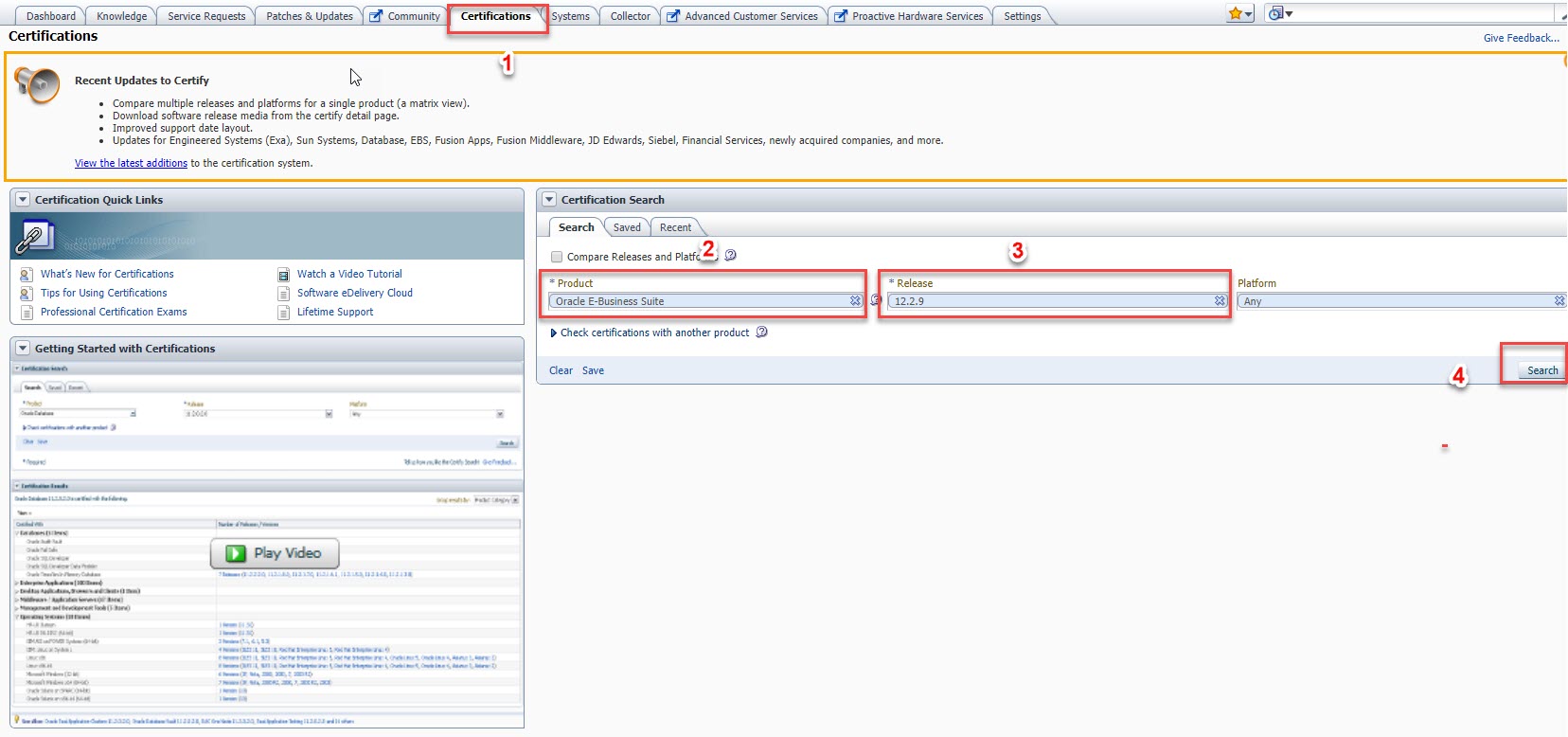Open the Favorites star menu
The width and height of the screenshot is (1568, 737).
pos(1239,13)
